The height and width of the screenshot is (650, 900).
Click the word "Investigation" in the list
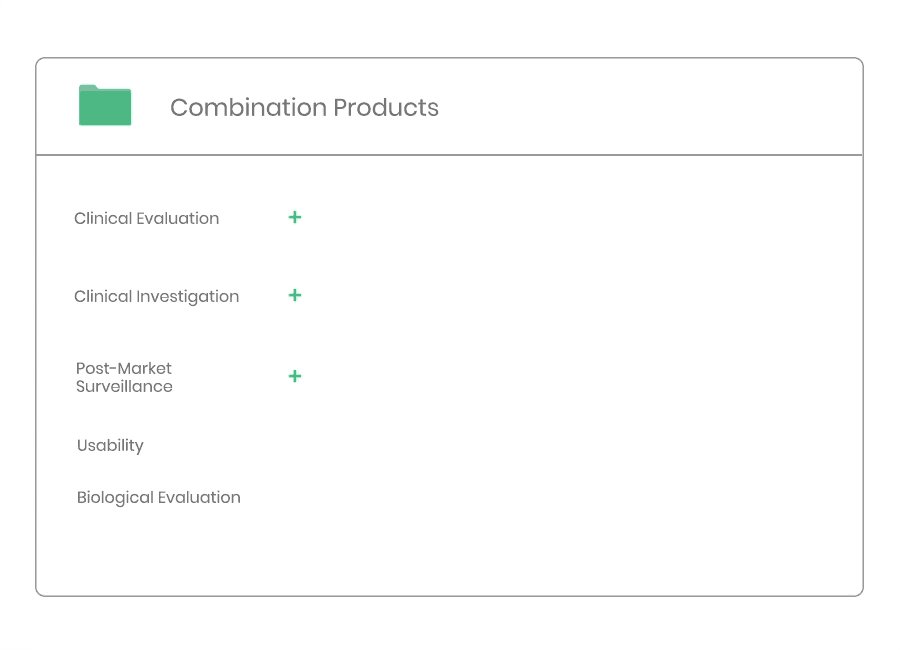(x=188, y=297)
